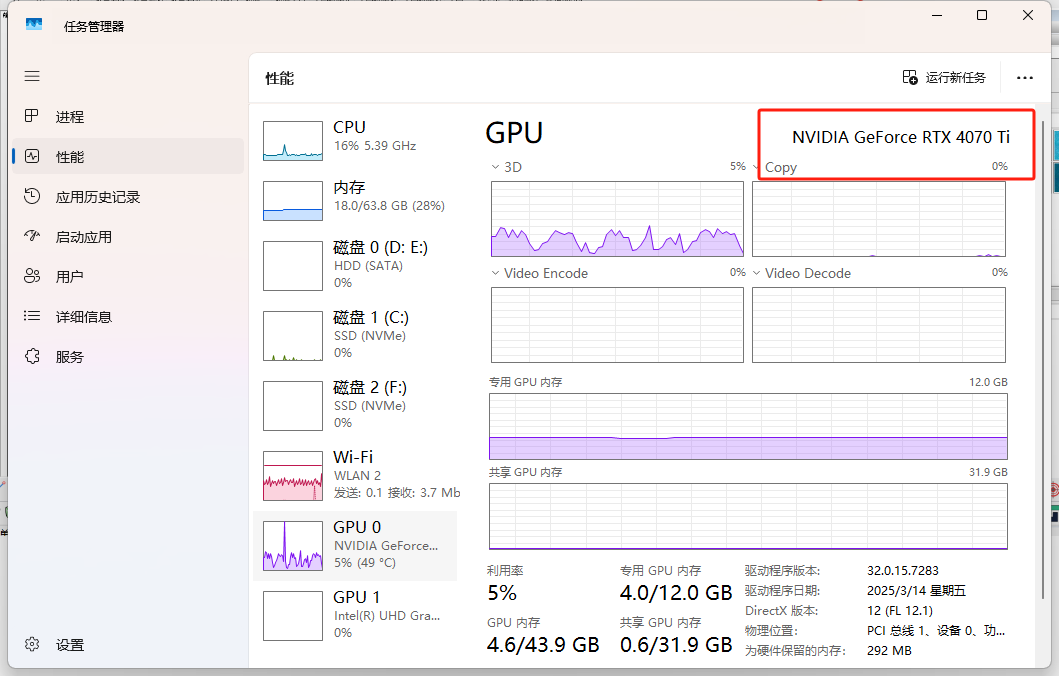Screen dimensions: 1059x676
Task: Select the CPU mini graph thumbnail
Action: pyautogui.click(x=293, y=141)
